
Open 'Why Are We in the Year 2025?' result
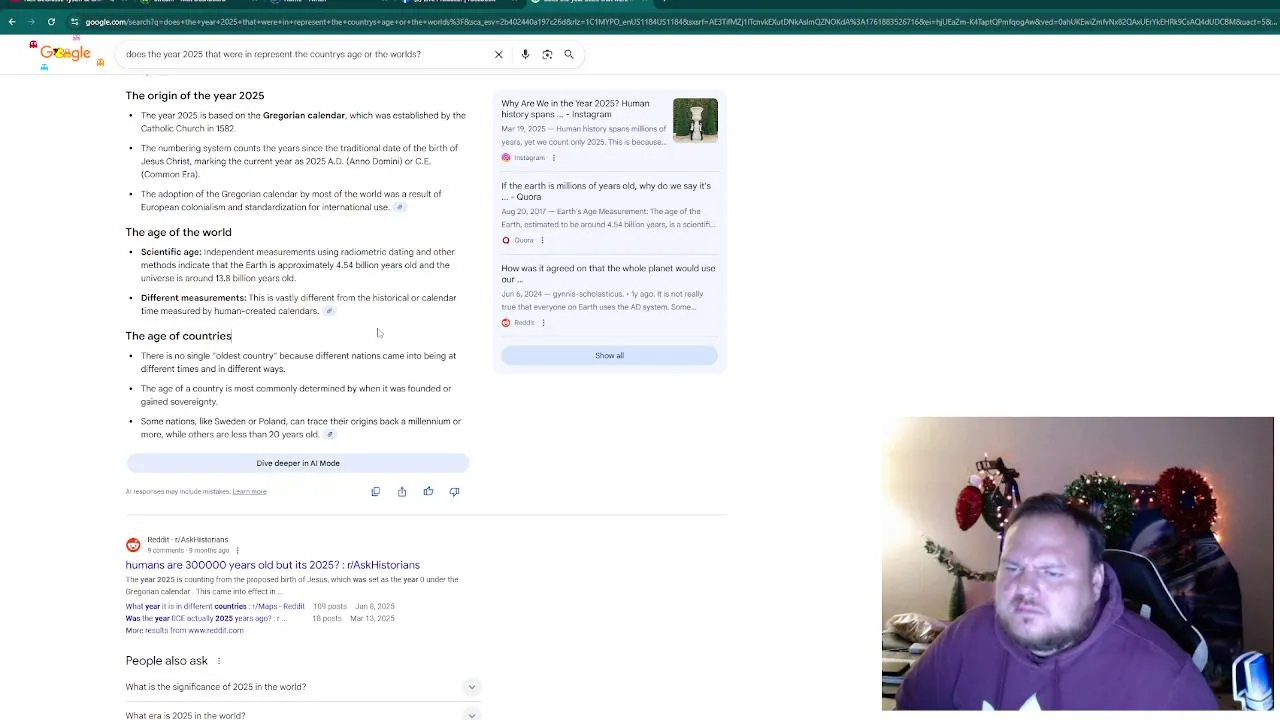tap(575, 109)
